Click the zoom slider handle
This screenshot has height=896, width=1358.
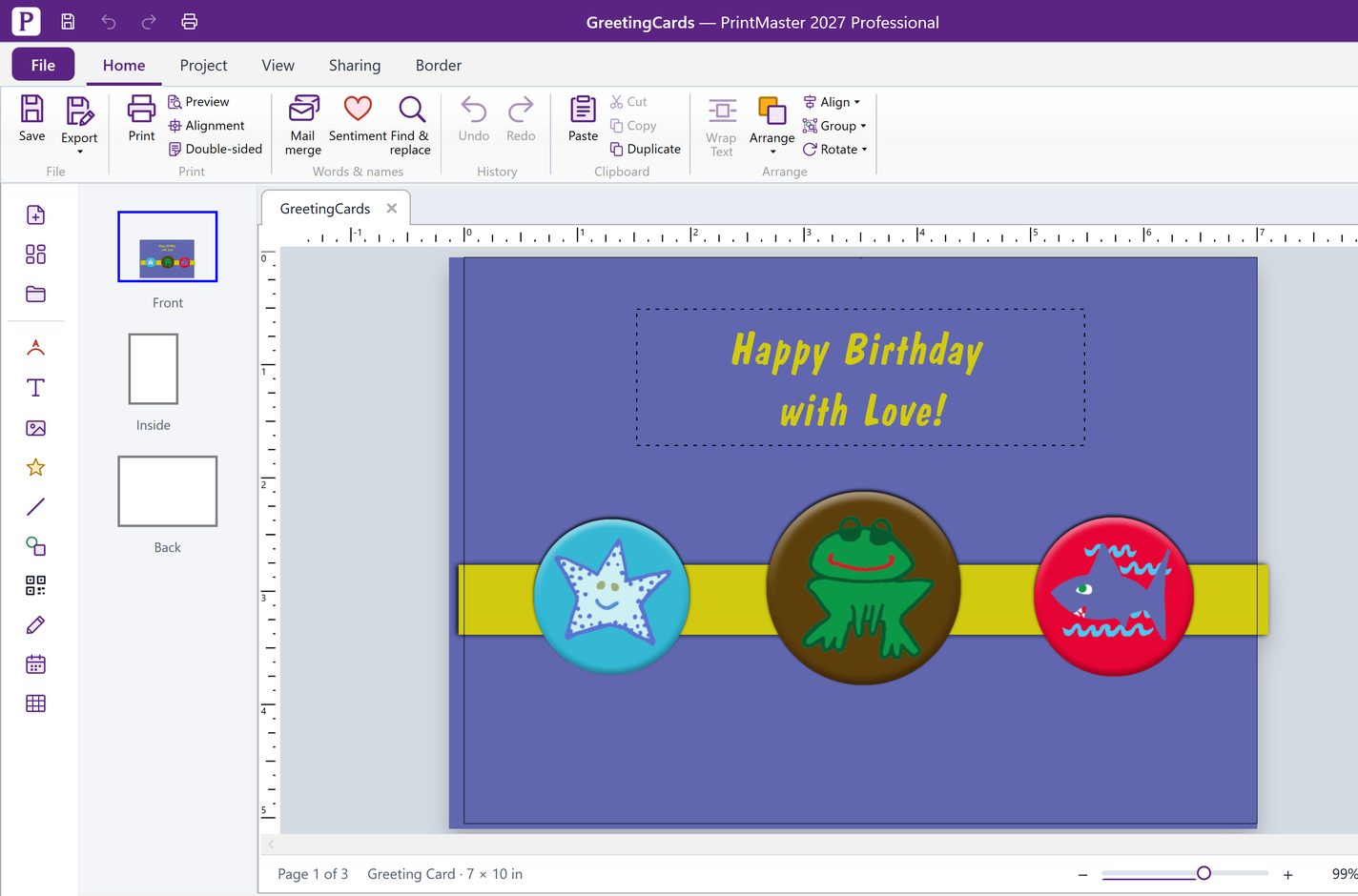point(1204,873)
